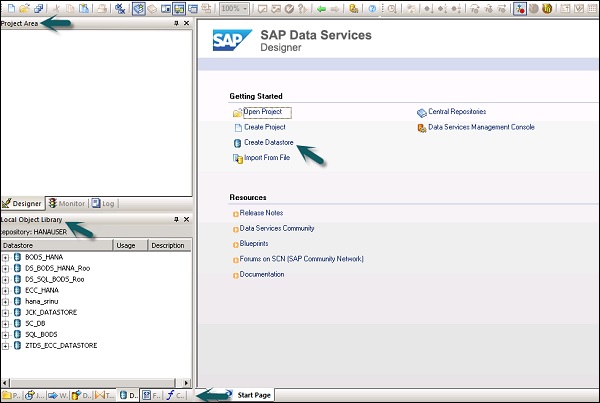Expand the ECC_HANA datastore node
Image resolution: width=600 pixels, height=403 pixels.
6,290
